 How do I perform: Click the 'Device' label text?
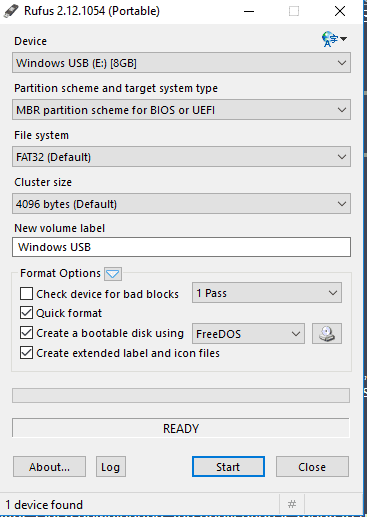30,41
